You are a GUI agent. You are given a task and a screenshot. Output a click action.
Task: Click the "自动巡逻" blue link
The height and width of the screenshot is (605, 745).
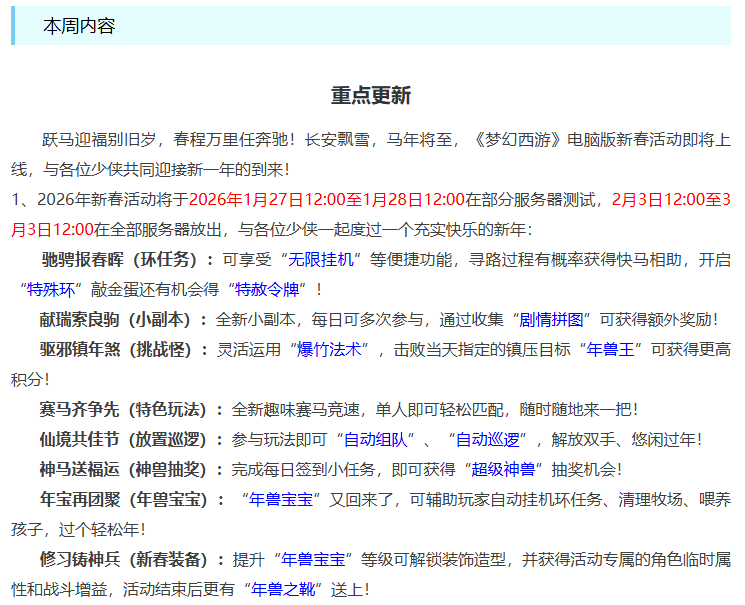tap(486, 438)
